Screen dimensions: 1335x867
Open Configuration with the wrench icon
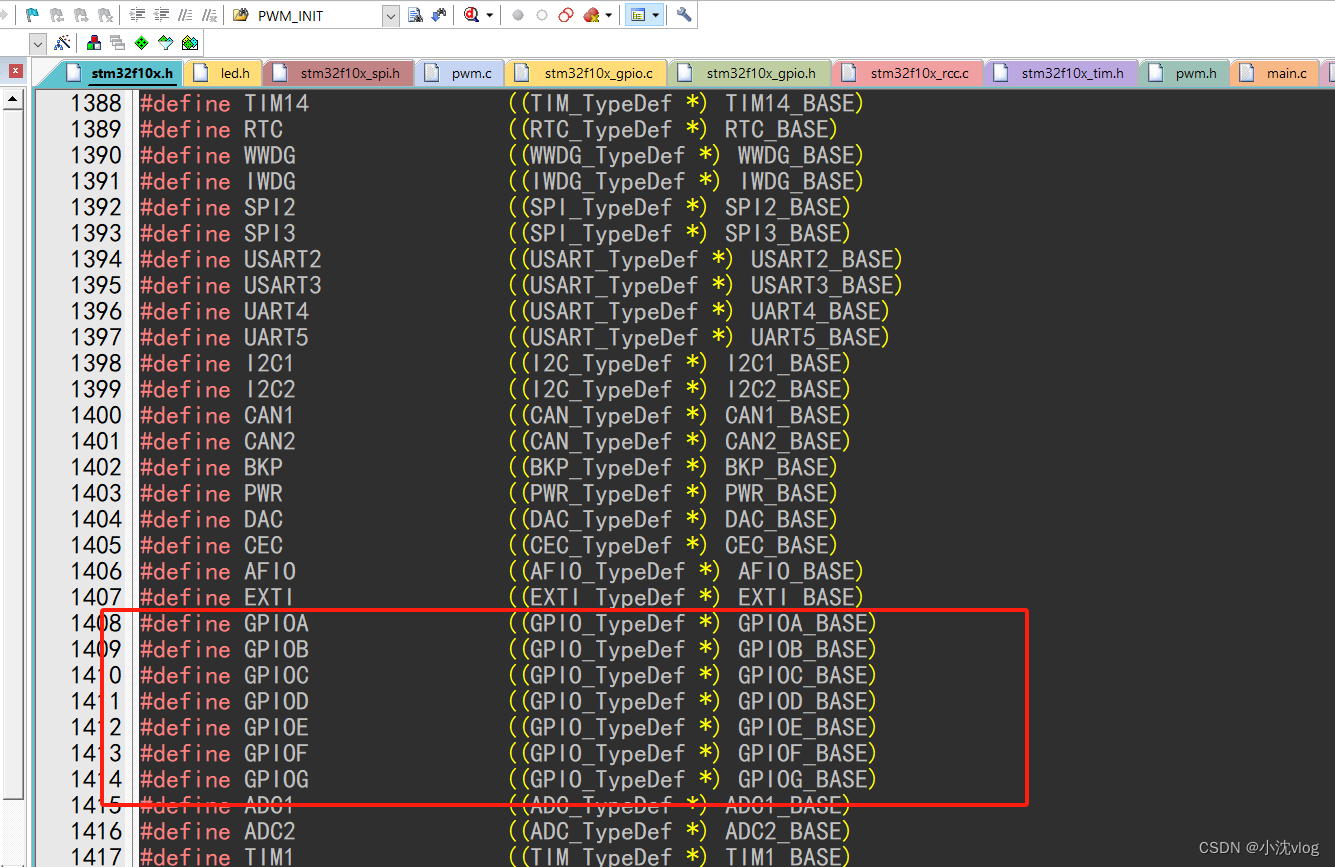(684, 15)
